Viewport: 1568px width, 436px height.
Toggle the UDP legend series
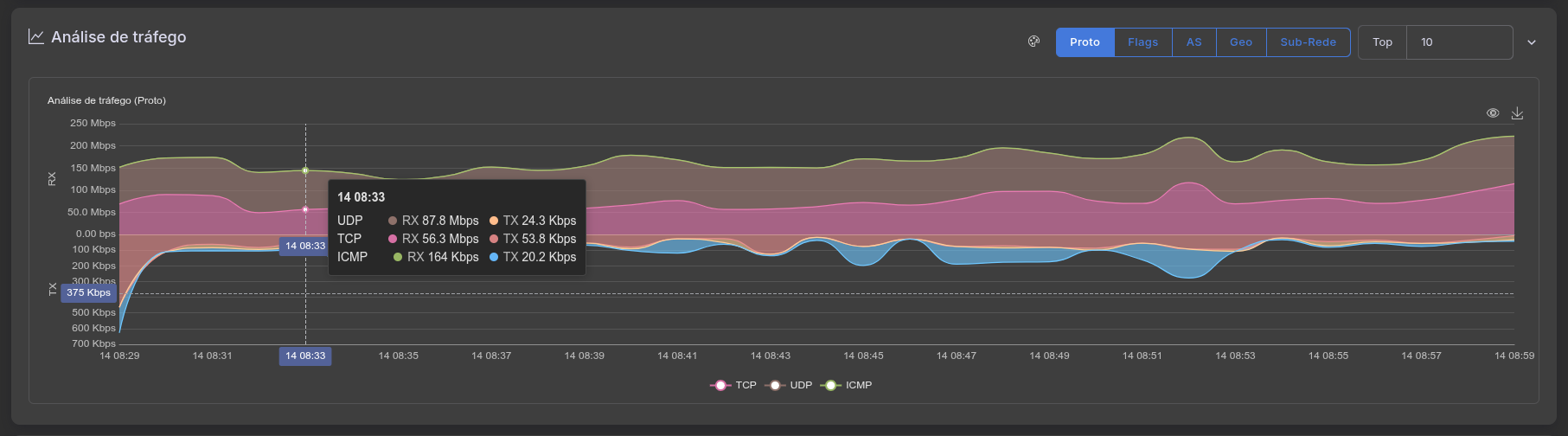[x=789, y=385]
